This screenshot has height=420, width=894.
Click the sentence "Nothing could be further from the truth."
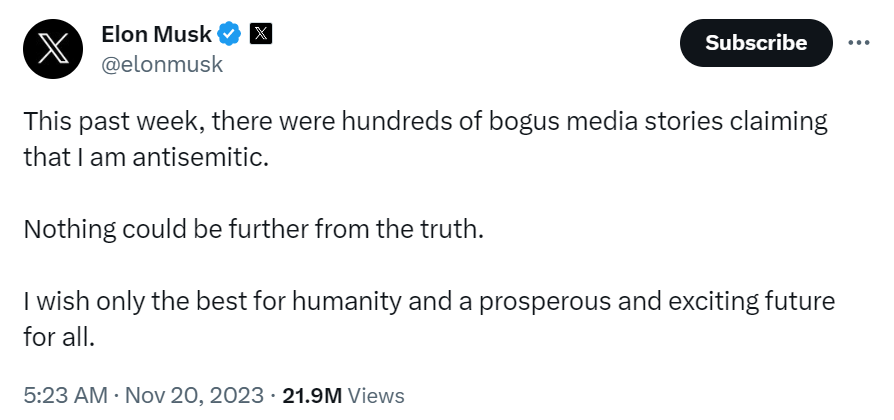coord(254,229)
